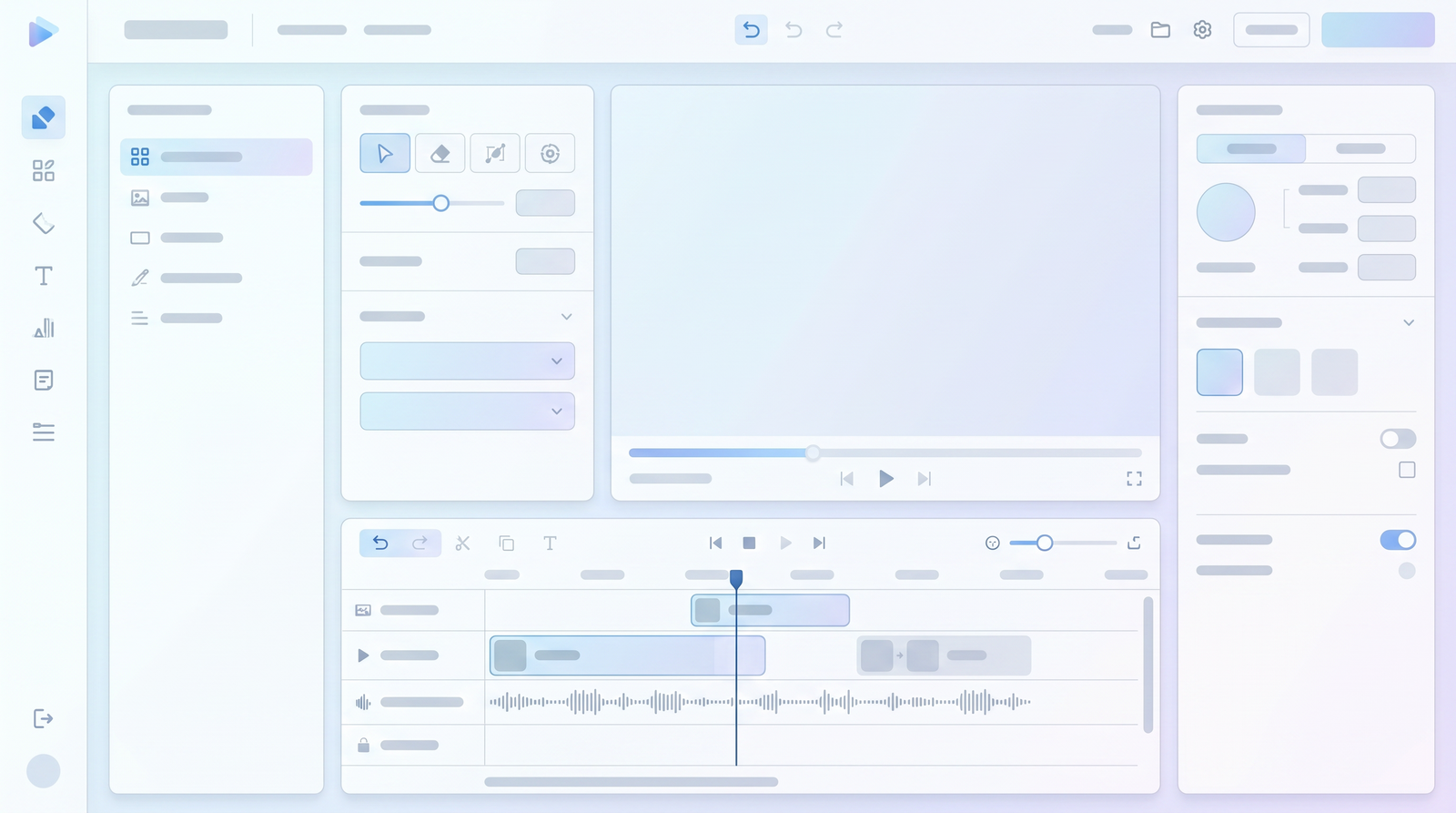Click the fullscreen icon in preview
The image size is (1456, 813).
point(1134,479)
